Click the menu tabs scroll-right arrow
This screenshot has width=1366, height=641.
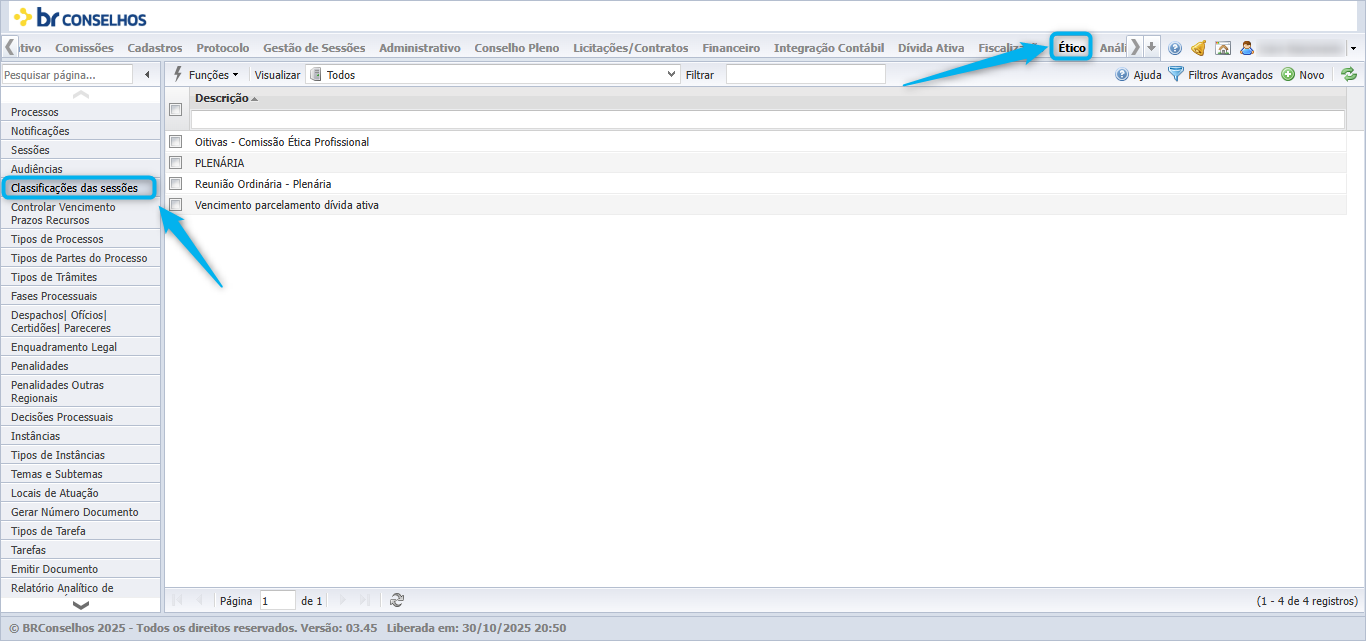tap(1135, 47)
